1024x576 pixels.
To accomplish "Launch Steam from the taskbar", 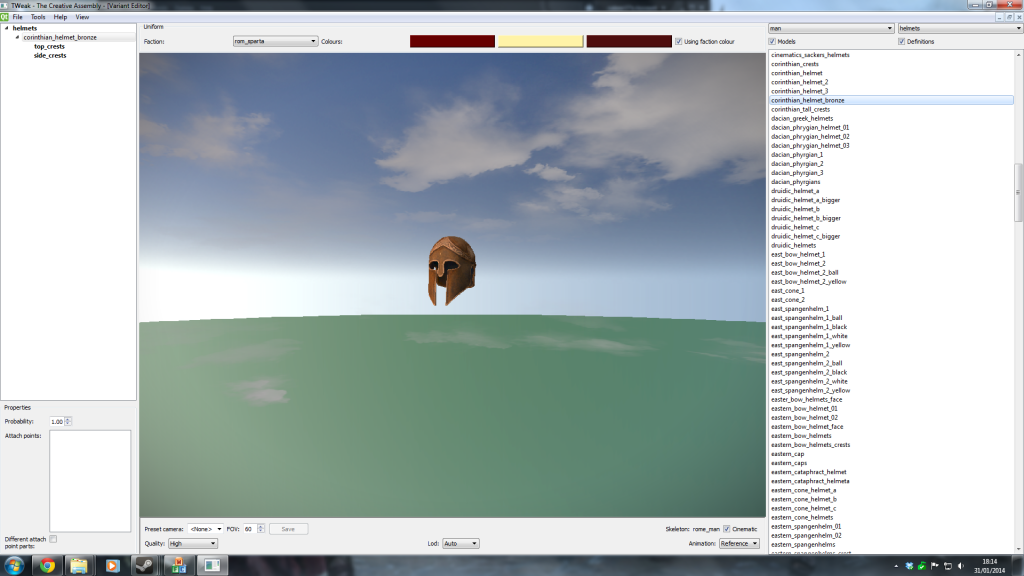I will tap(144, 565).
